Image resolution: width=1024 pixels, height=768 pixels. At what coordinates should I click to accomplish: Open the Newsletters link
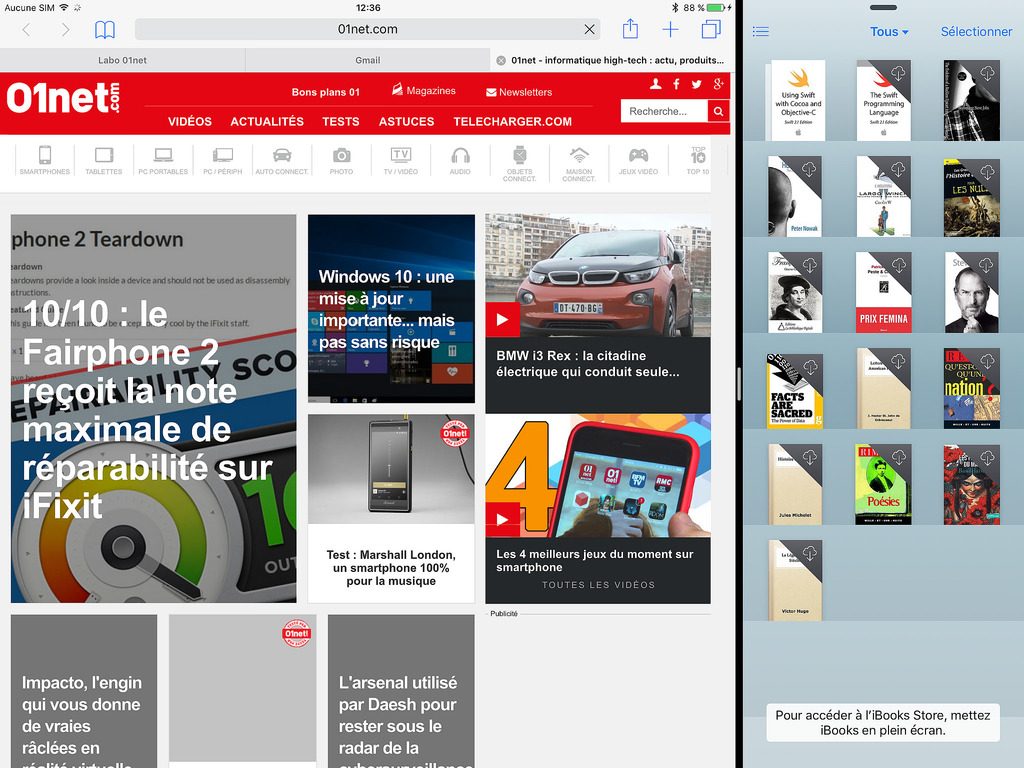pos(519,92)
